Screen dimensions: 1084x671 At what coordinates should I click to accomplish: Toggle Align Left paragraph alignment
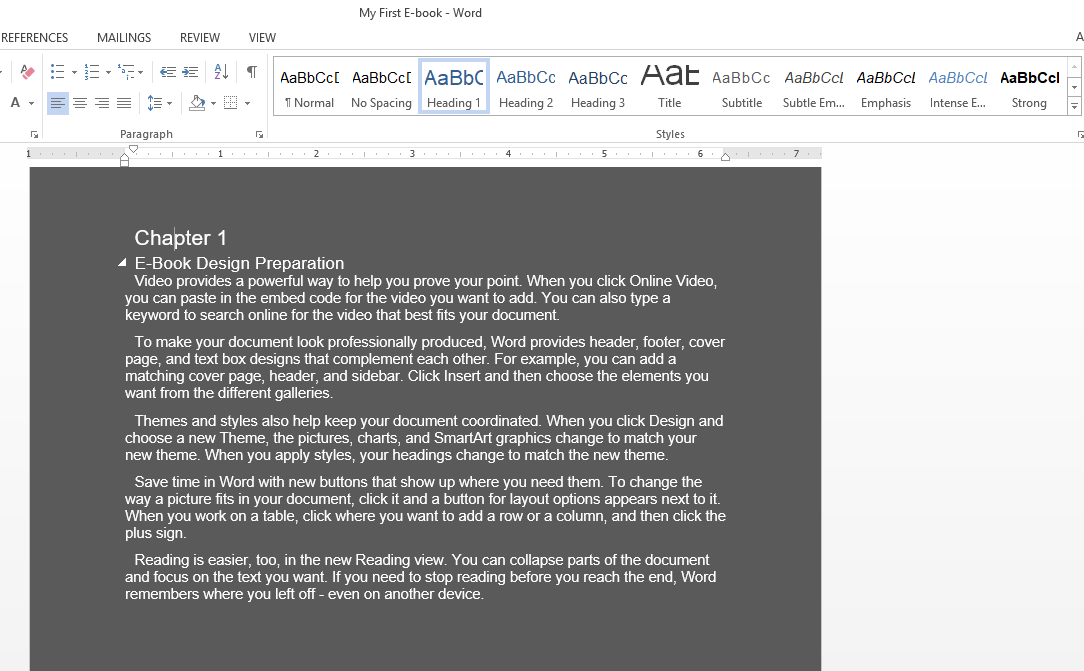tap(58, 103)
